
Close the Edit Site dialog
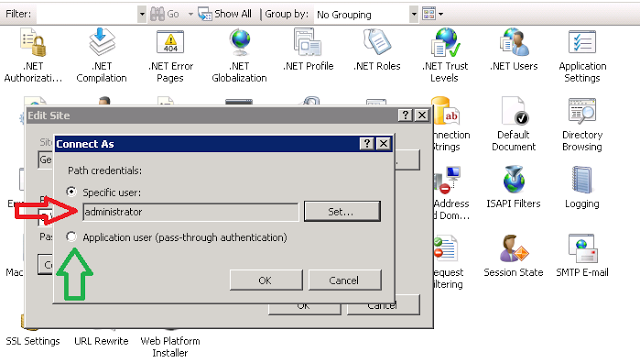pos(422,116)
